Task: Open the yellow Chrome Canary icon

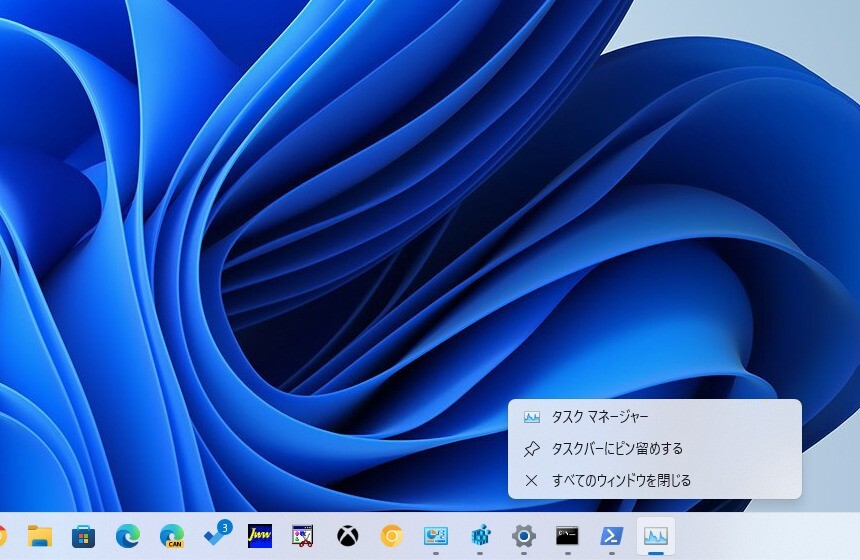Action: [x=391, y=536]
